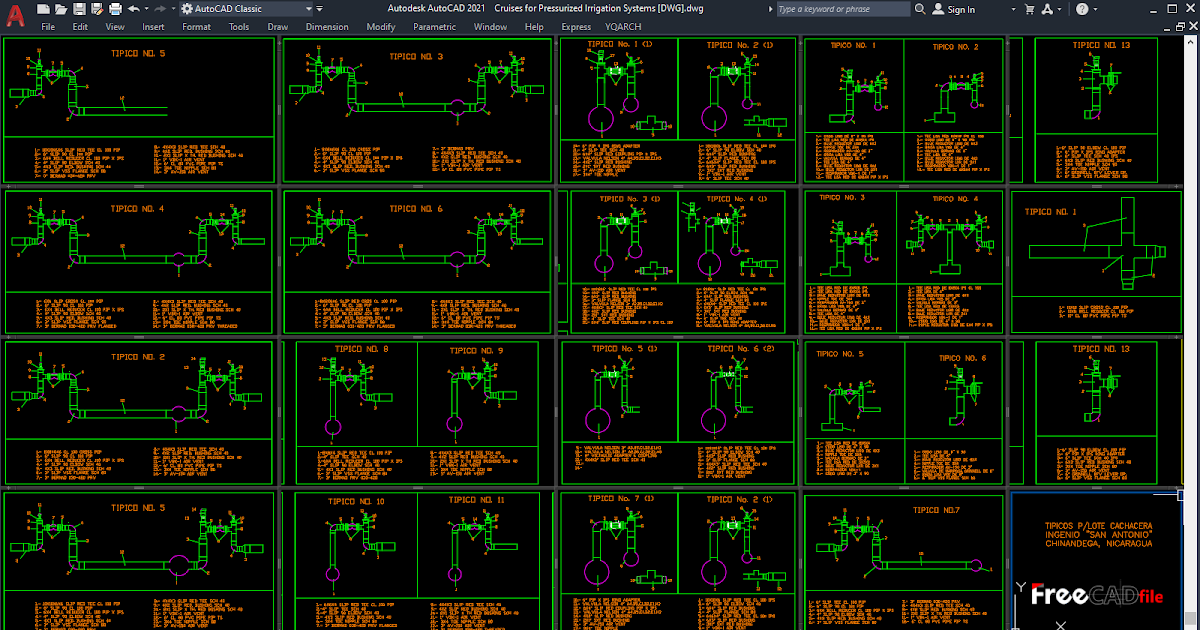Click the Exchange Apps icon

1048,9
